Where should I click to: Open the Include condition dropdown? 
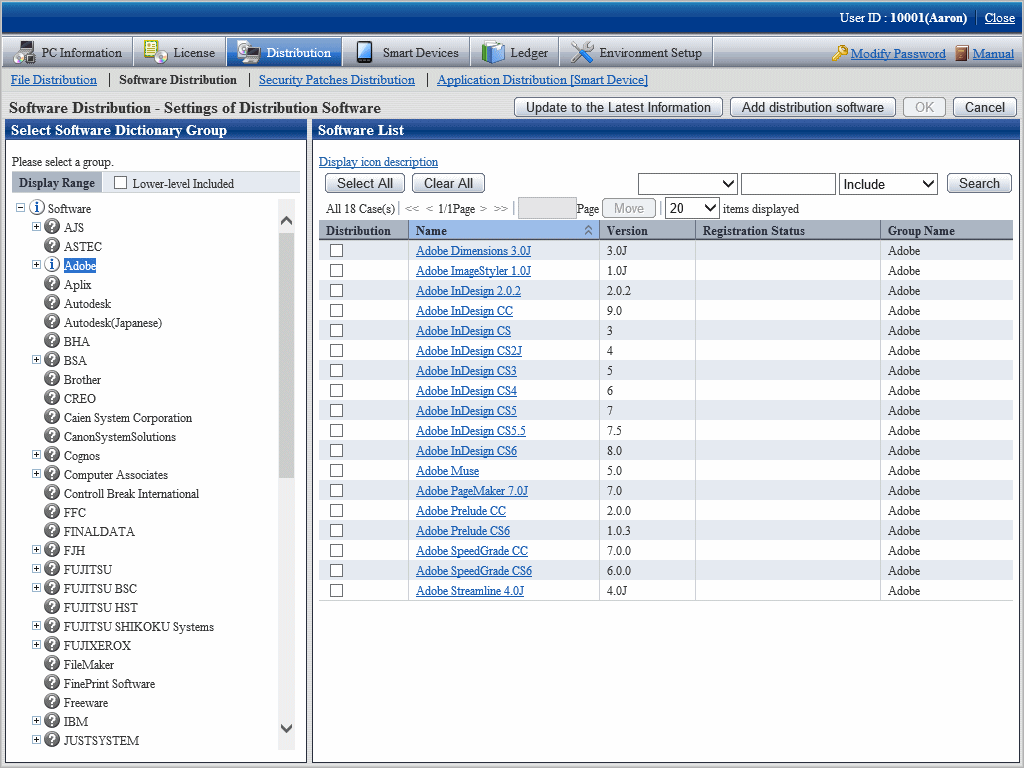[888, 184]
